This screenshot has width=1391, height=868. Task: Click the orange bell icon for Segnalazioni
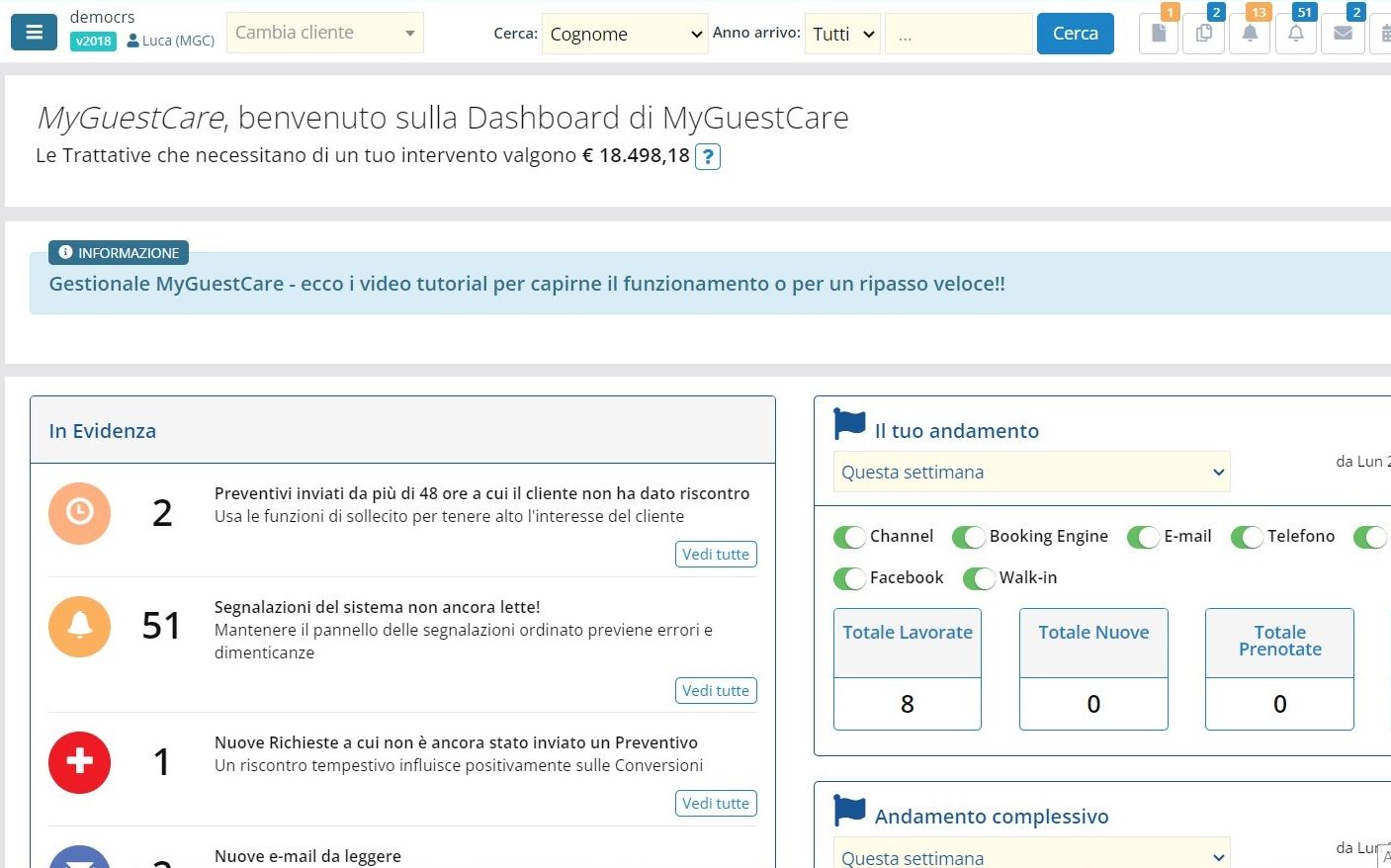pos(79,627)
